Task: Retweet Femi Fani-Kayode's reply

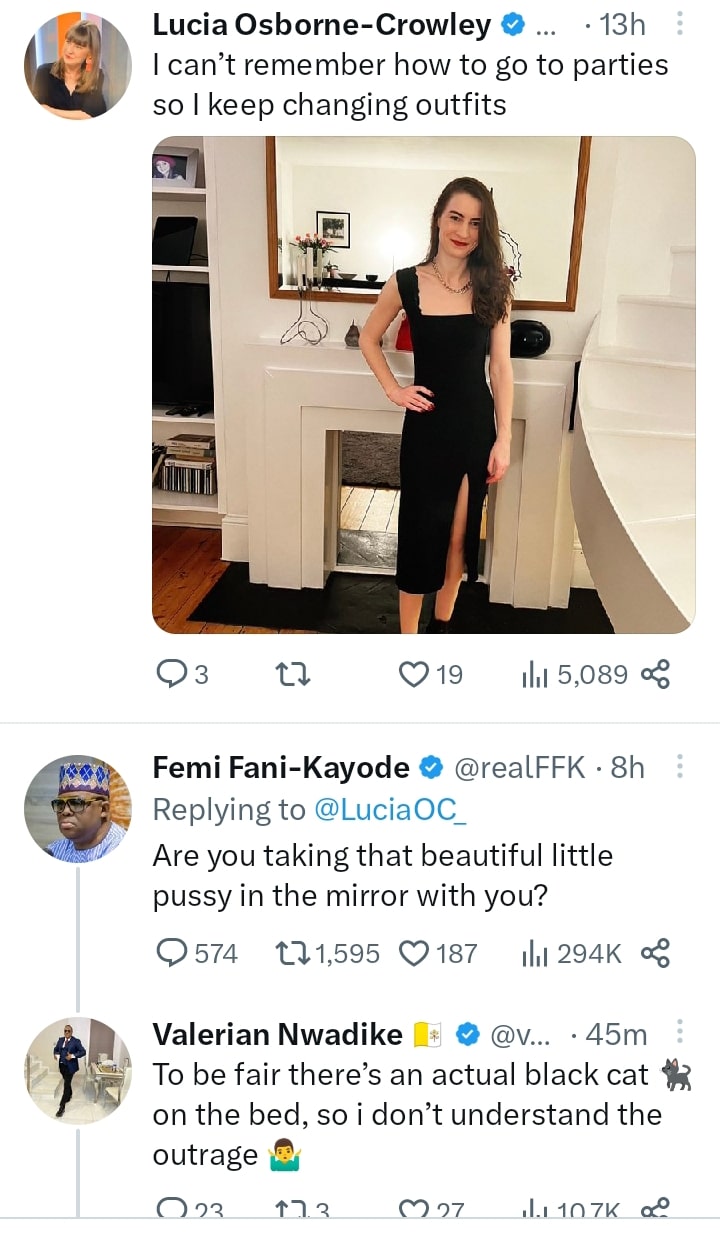Action: pyautogui.click(x=293, y=953)
